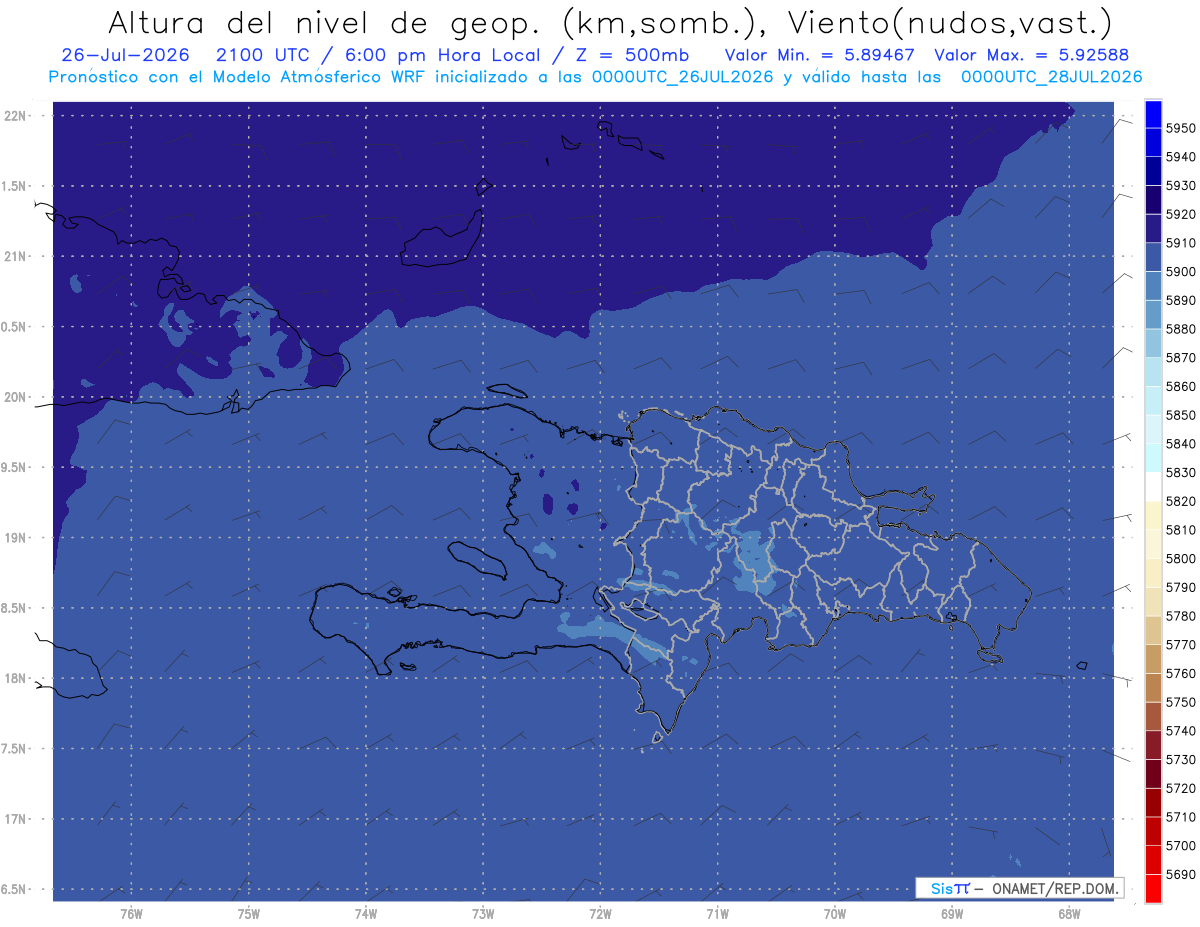Click the color band between 5870 and 5880
Screen dimensions: 1200x927
coord(1152,343)
